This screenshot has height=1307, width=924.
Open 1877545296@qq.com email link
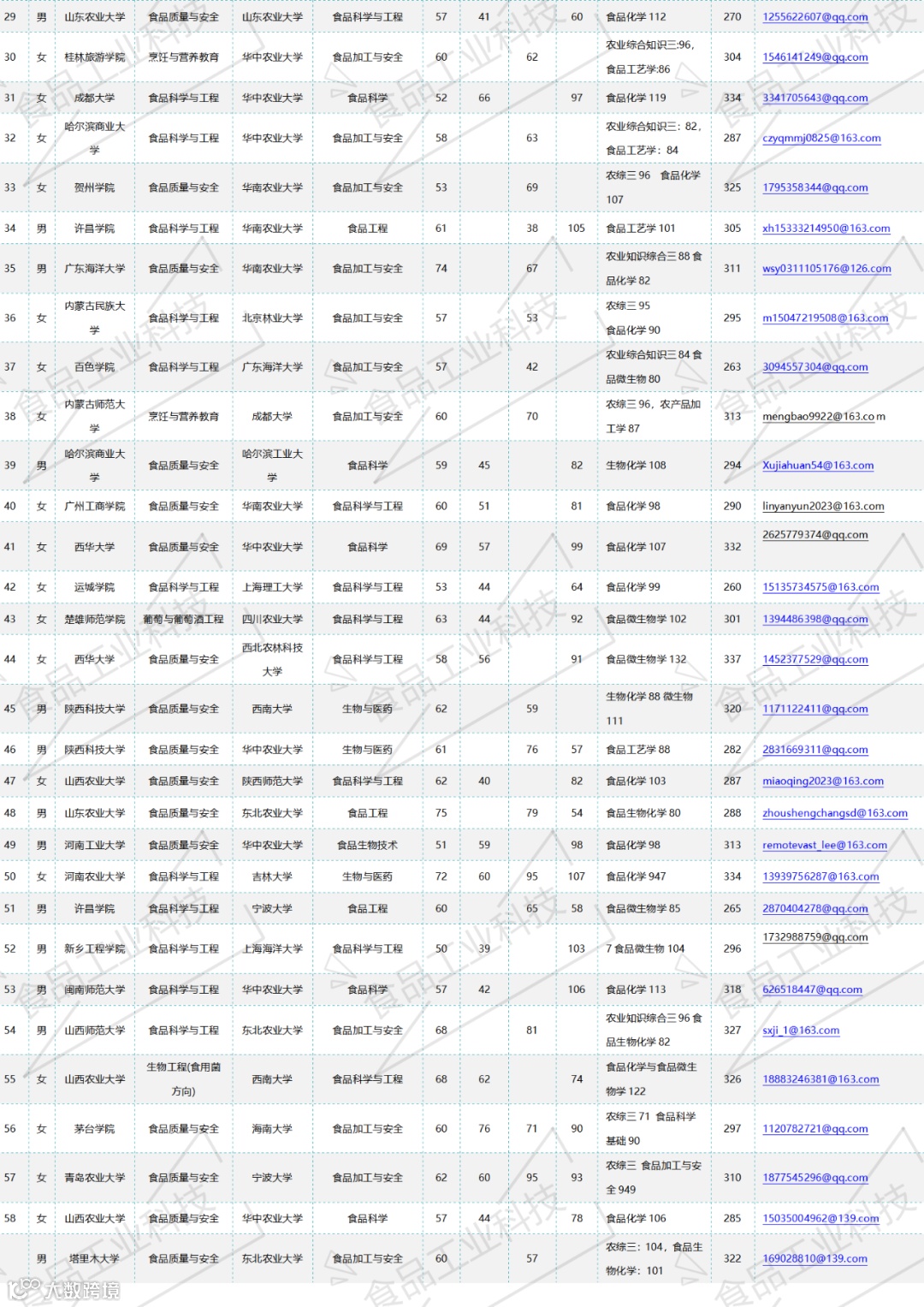814,1178
